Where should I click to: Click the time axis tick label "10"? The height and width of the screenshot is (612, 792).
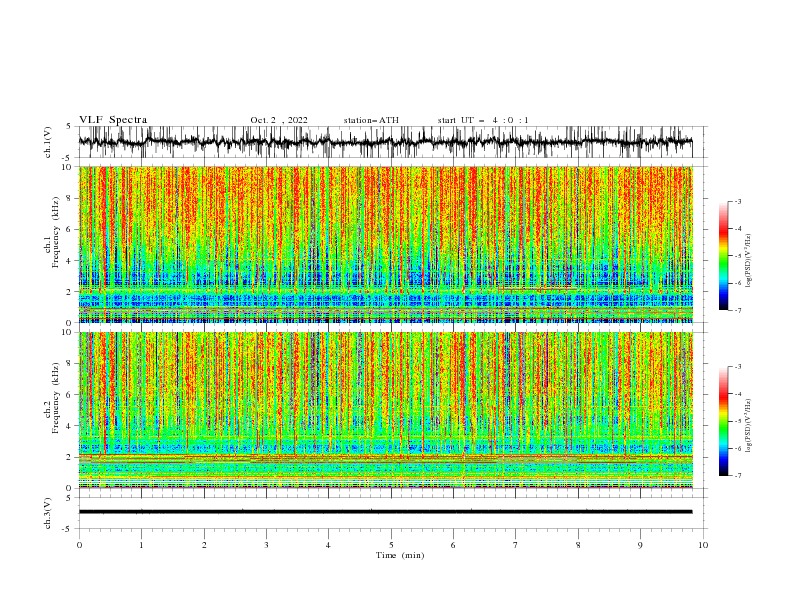click(x=703, y=545)
